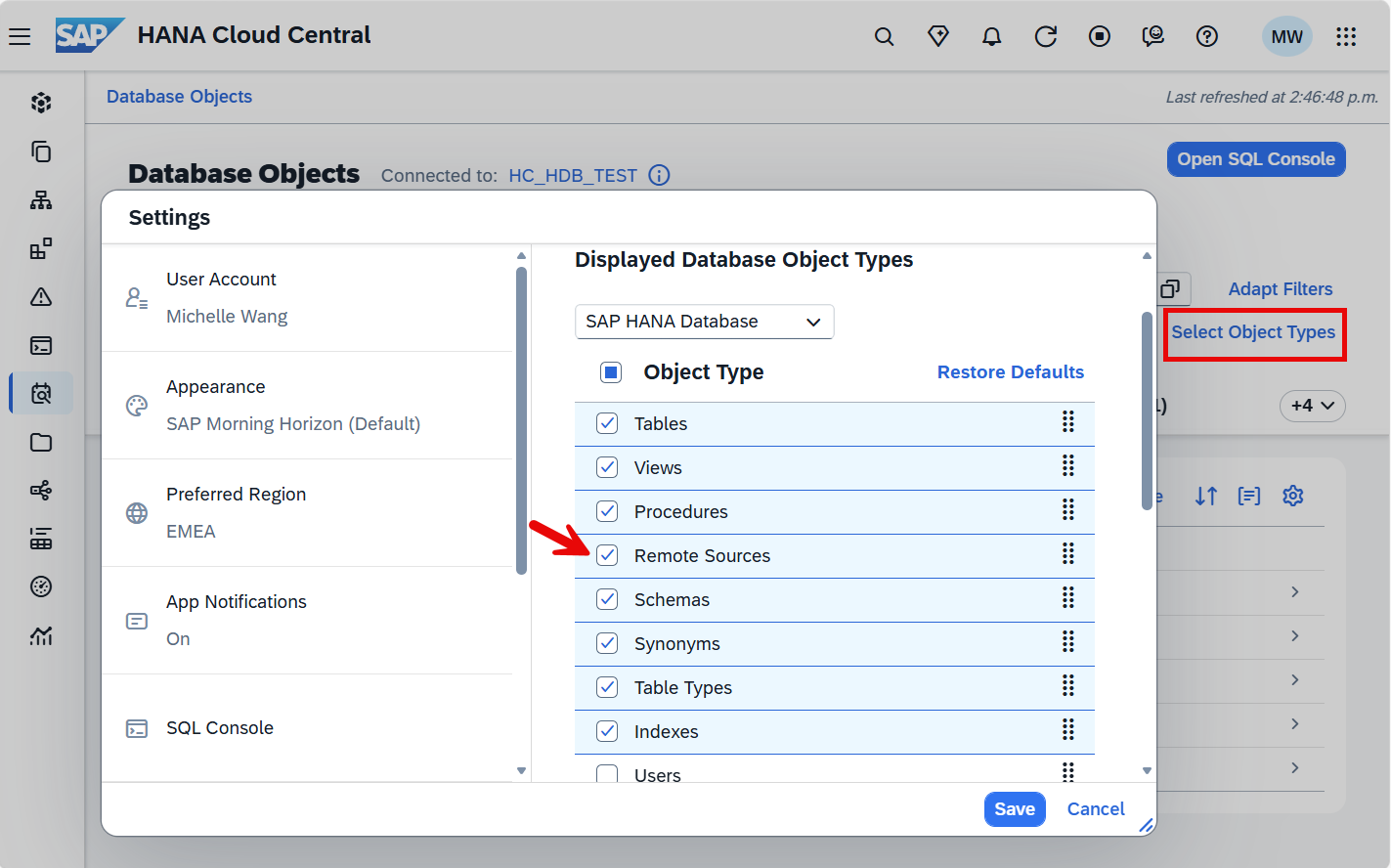Uncheck the Table Types checkbox
The height and width of the screenshot is (868, 1391).
click(607, 687)
